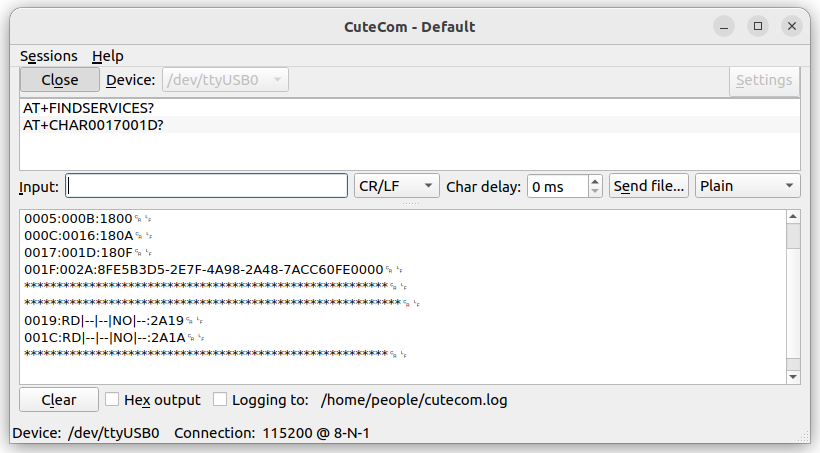The width and height of the screenshot is (820, 453).
Task: Minimize the CuteCom window
Action: click(x=724, y=26)
